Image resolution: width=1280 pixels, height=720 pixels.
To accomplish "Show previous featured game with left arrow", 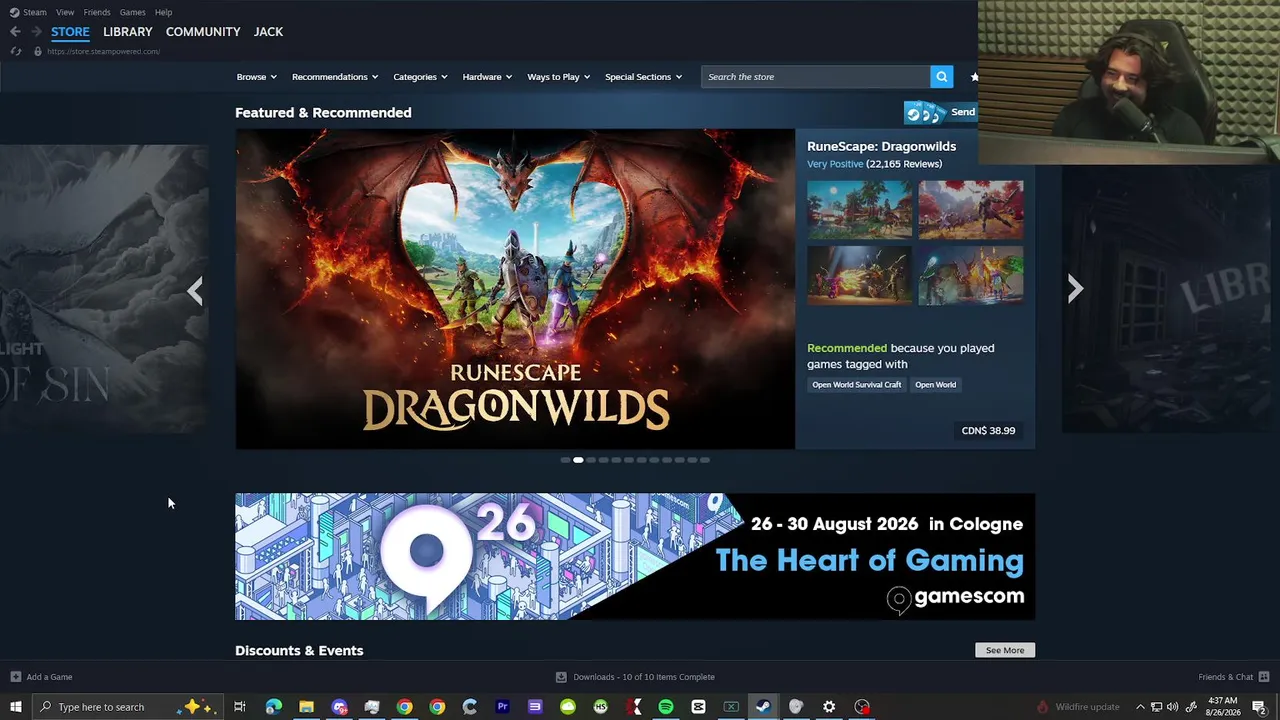I will coord(195,291).
